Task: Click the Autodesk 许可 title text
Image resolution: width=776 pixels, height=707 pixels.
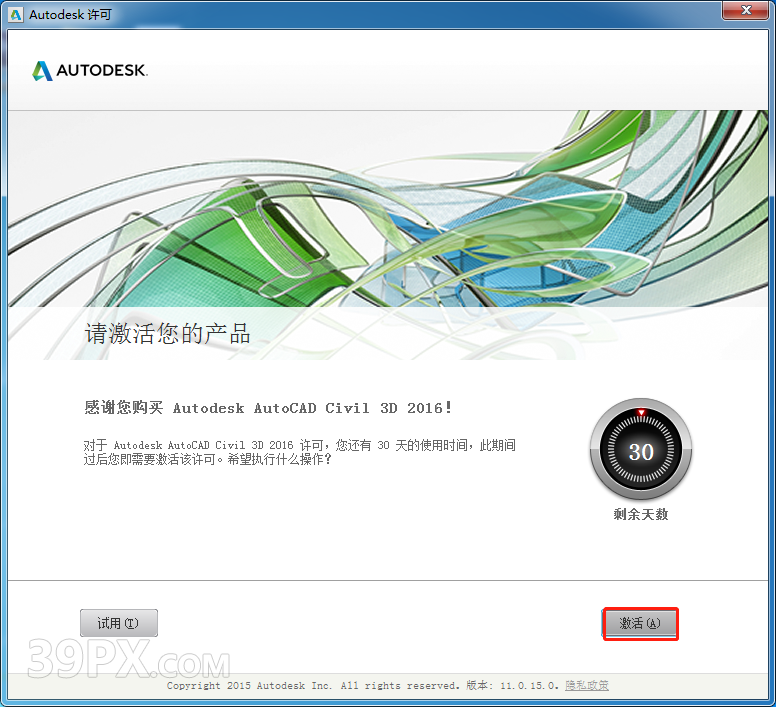Action: click(x=70, y=15)
